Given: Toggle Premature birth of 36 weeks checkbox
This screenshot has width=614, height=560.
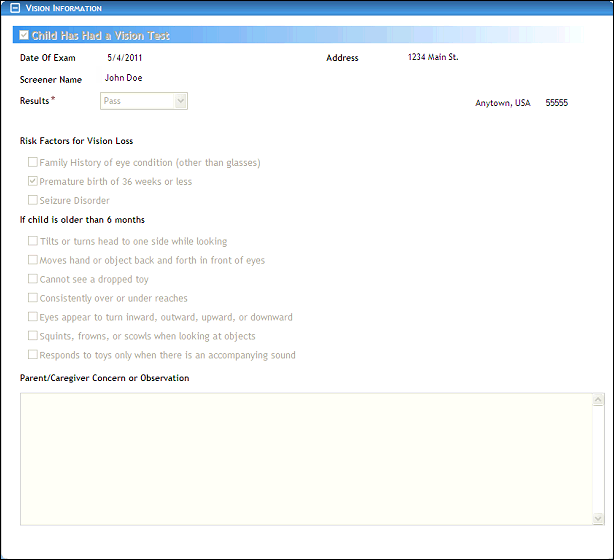Looking at the screenshot, I should (x=33, y=181).
